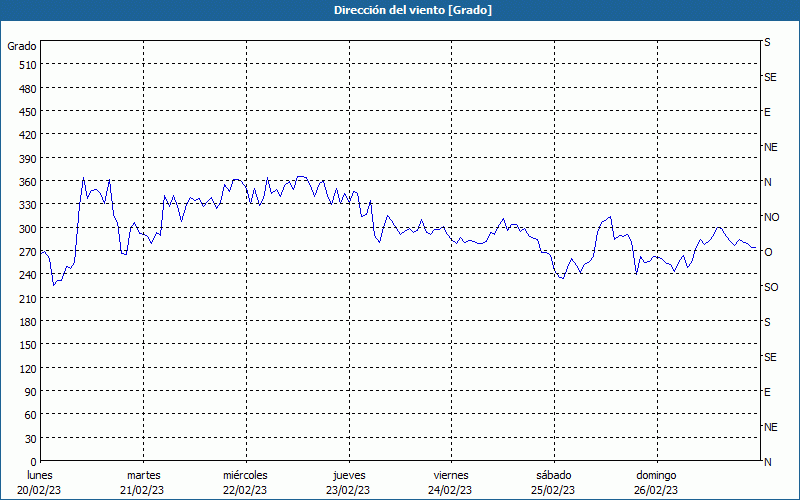
Task: Select the 'NE' compass label near the 390 gridline
Action: click(x=771, y=147)
